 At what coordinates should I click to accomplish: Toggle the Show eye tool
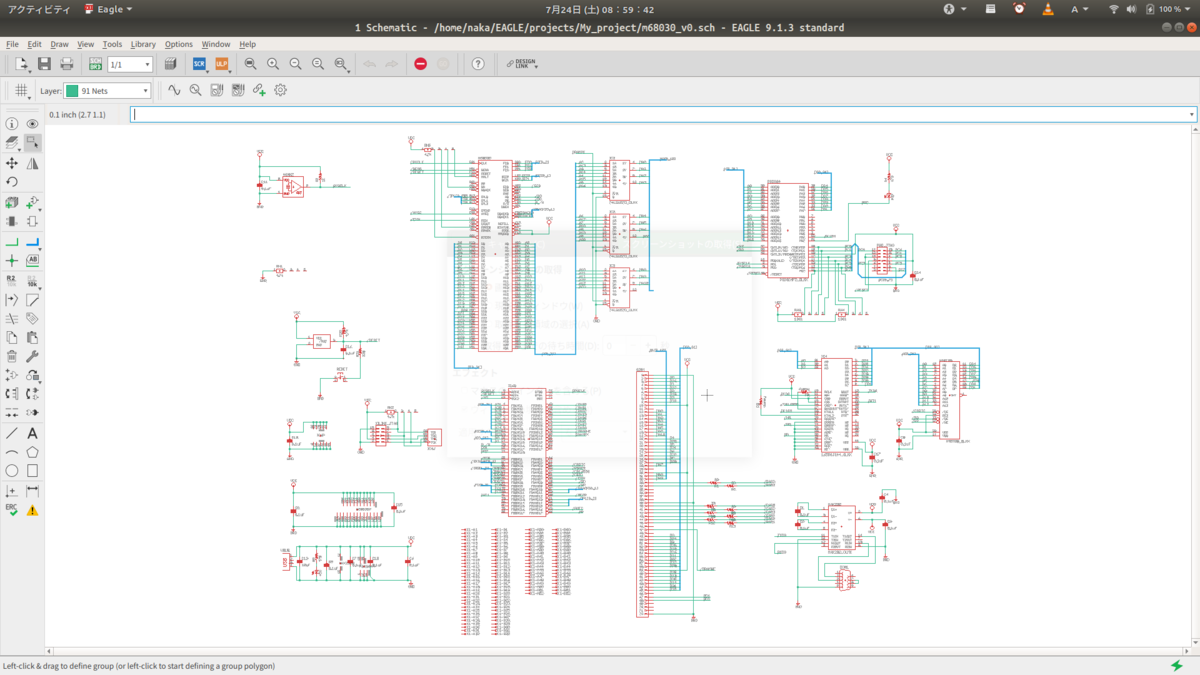pyautogui.click(x=33, y=124)
